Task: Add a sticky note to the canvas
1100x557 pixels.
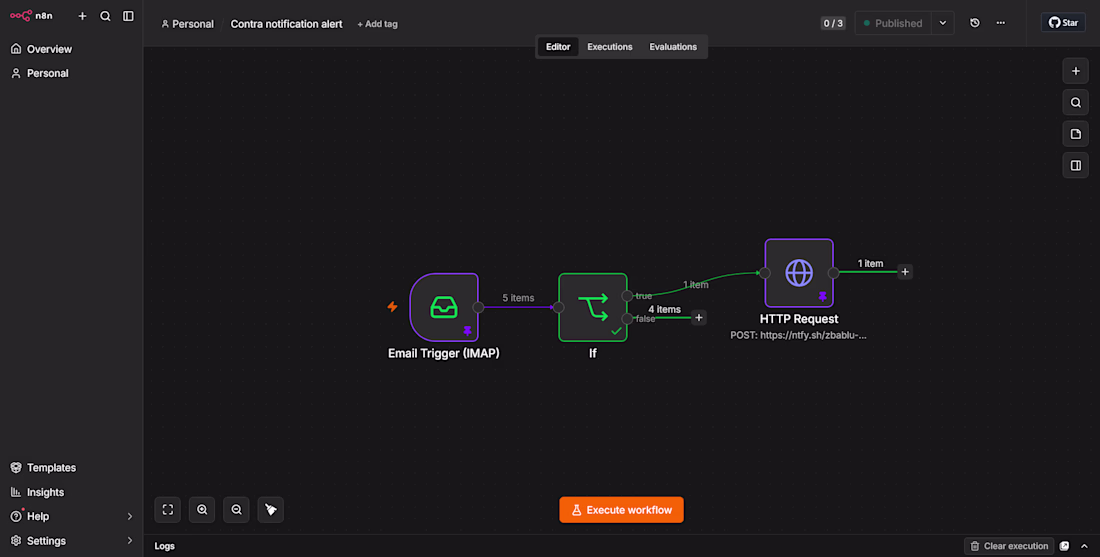Action: 1075,134
